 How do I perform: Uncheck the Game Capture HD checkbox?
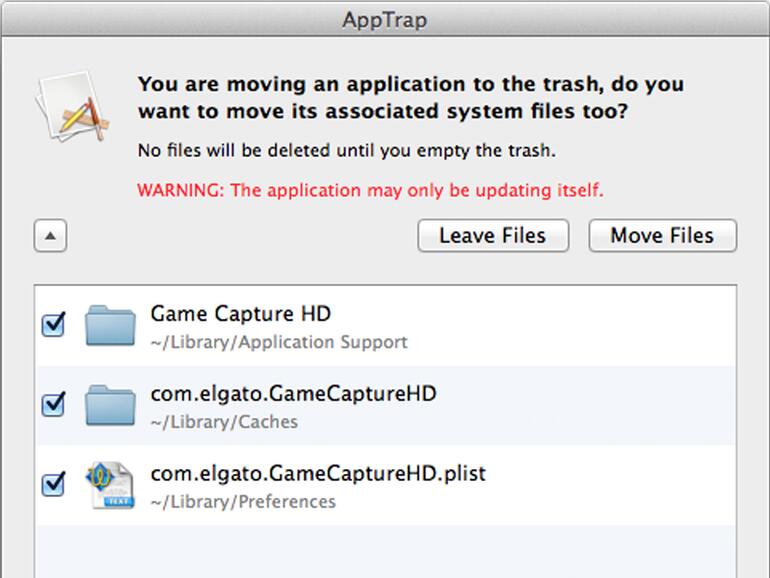click(53, 325)
